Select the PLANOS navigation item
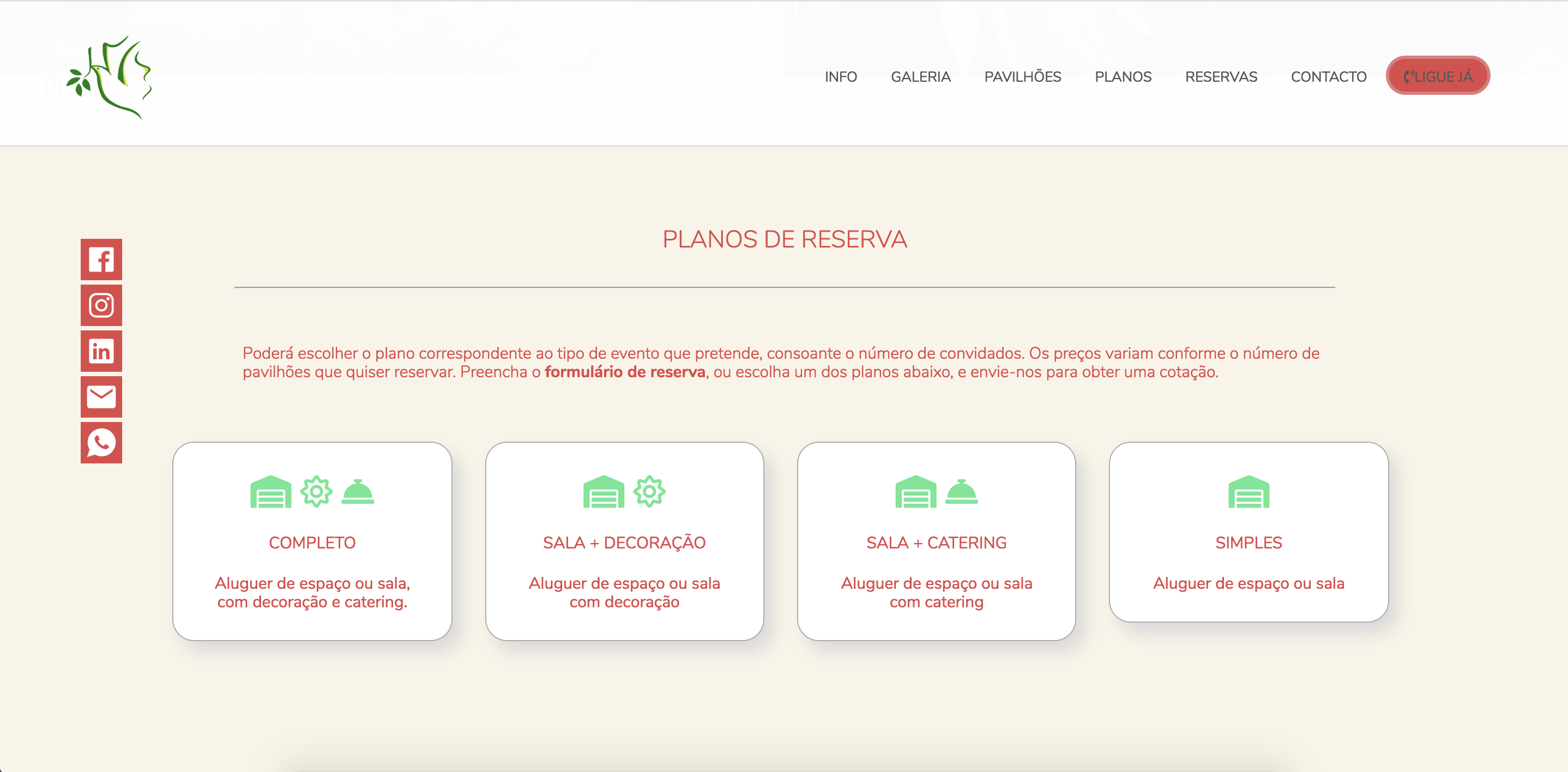 (x=1123, y=77)
